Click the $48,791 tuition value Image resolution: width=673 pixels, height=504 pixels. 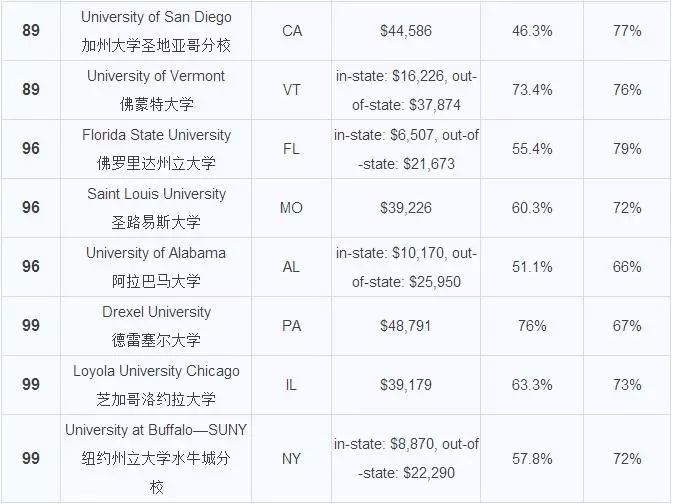click(406, 326)
